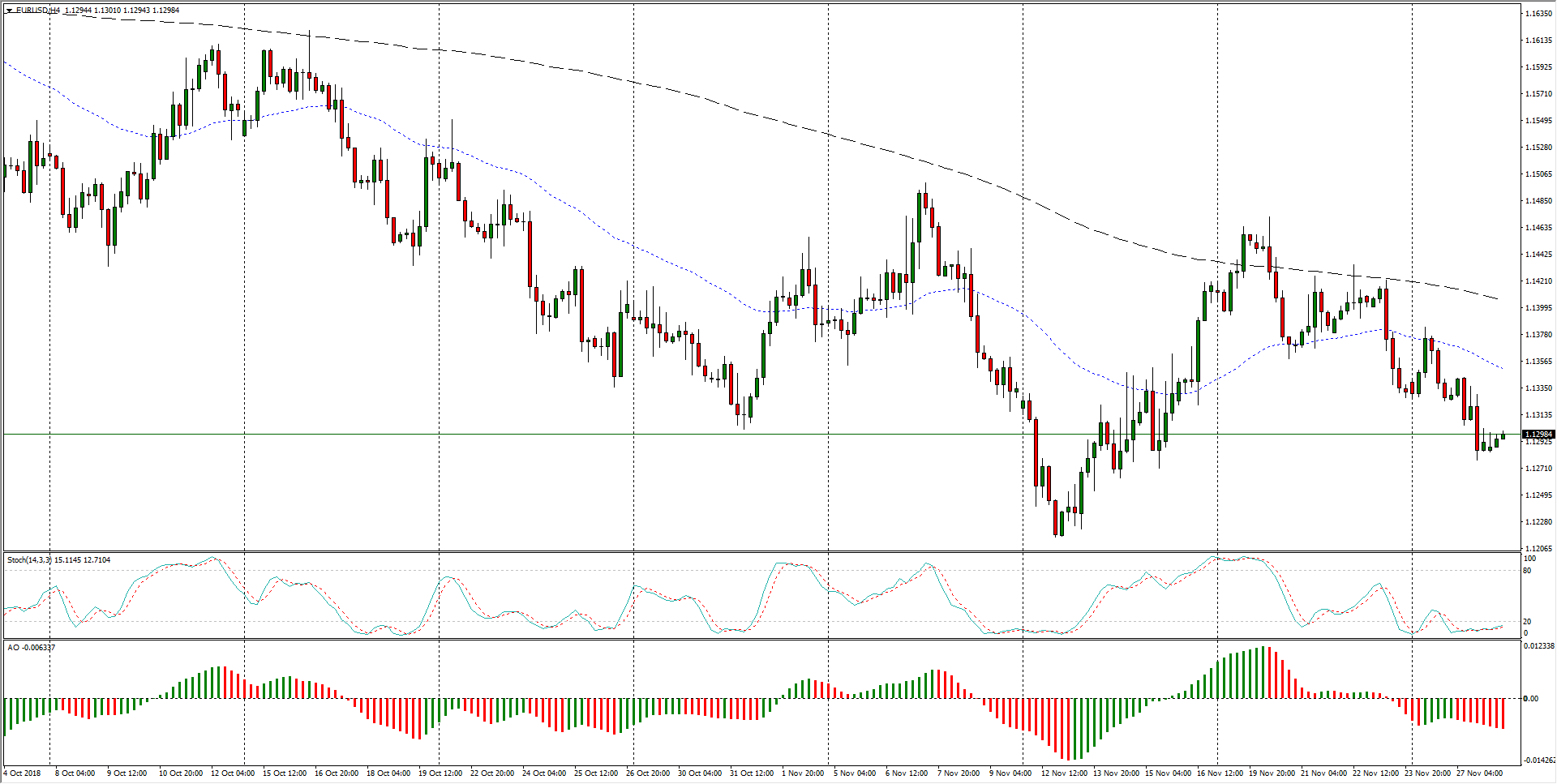Click the 1.14425 price scale label
Viewport: 1557px width, 784px height.
click(x=1538, y=255)
